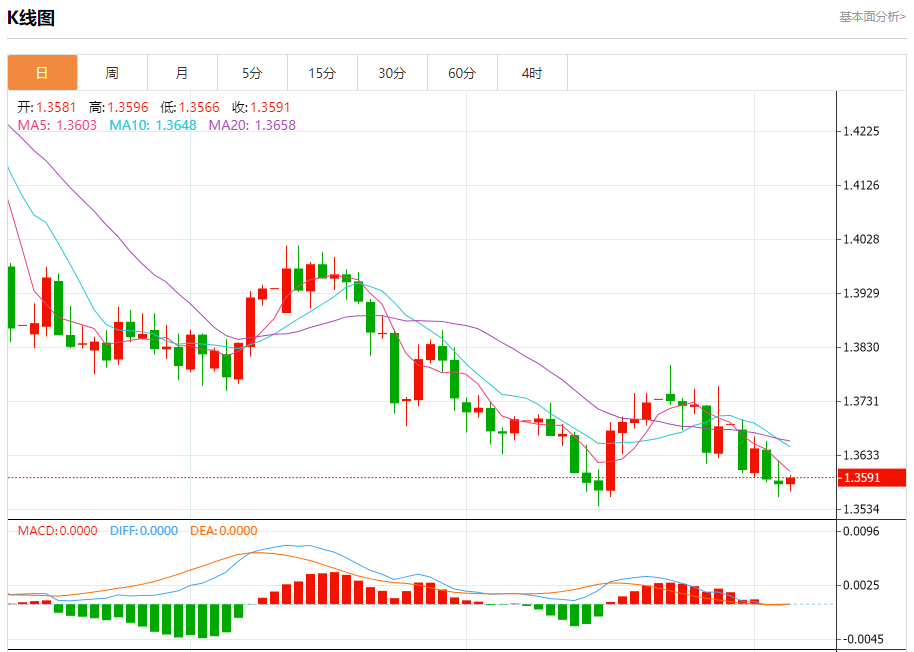The width and height of the screenshot is (914, 652).
Task: Click the 1.3830 price axis label
Action: pyautogui.click(x=862, y=347)
